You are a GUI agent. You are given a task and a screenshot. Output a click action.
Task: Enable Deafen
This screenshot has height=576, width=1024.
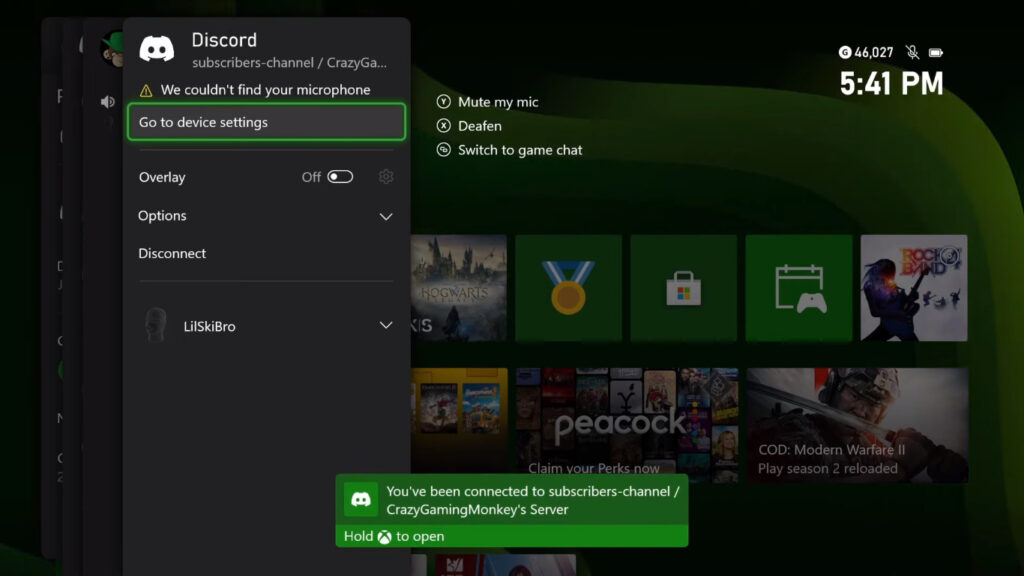(x=469, y=125)
